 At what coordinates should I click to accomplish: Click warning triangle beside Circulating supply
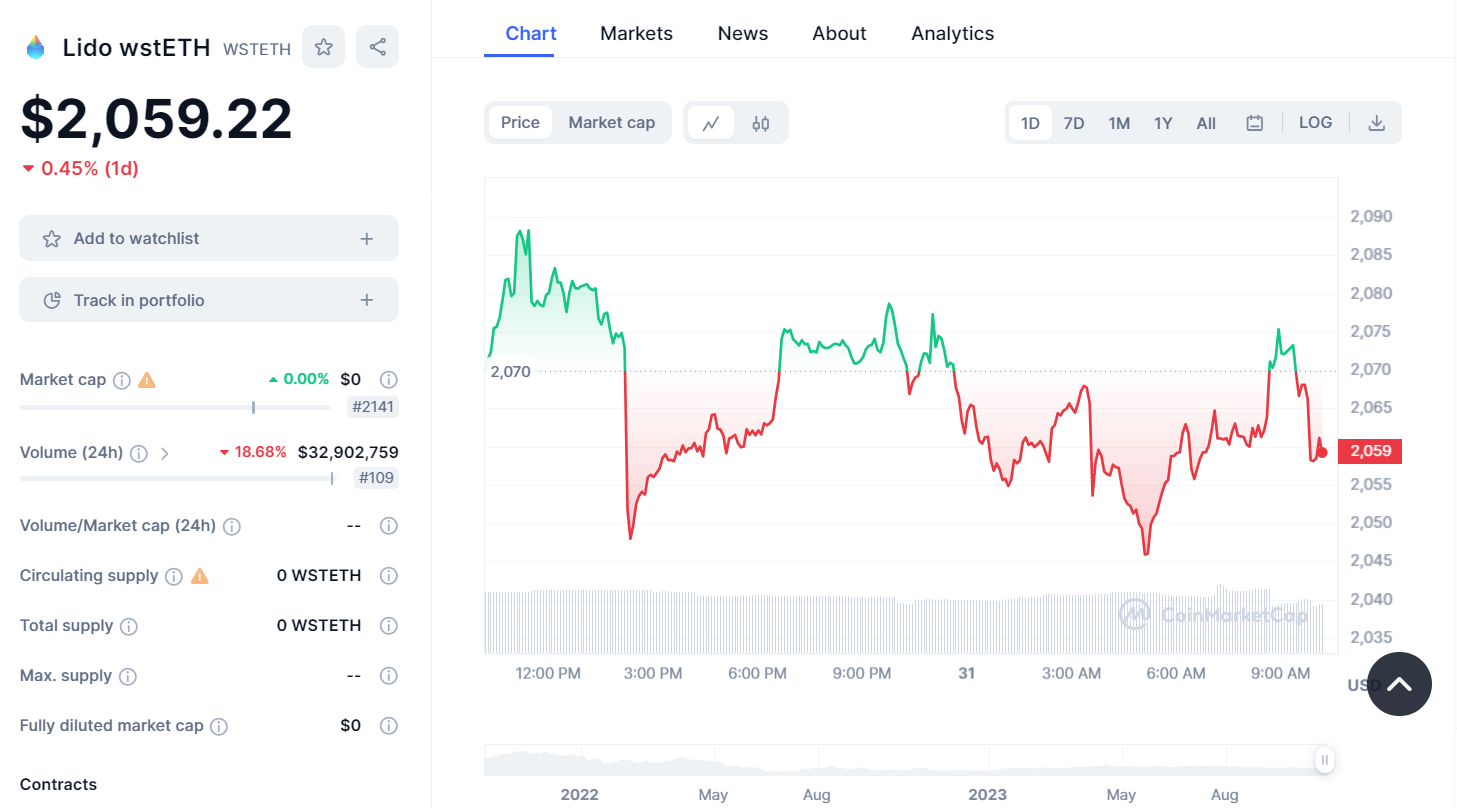[x=199, y=576]
